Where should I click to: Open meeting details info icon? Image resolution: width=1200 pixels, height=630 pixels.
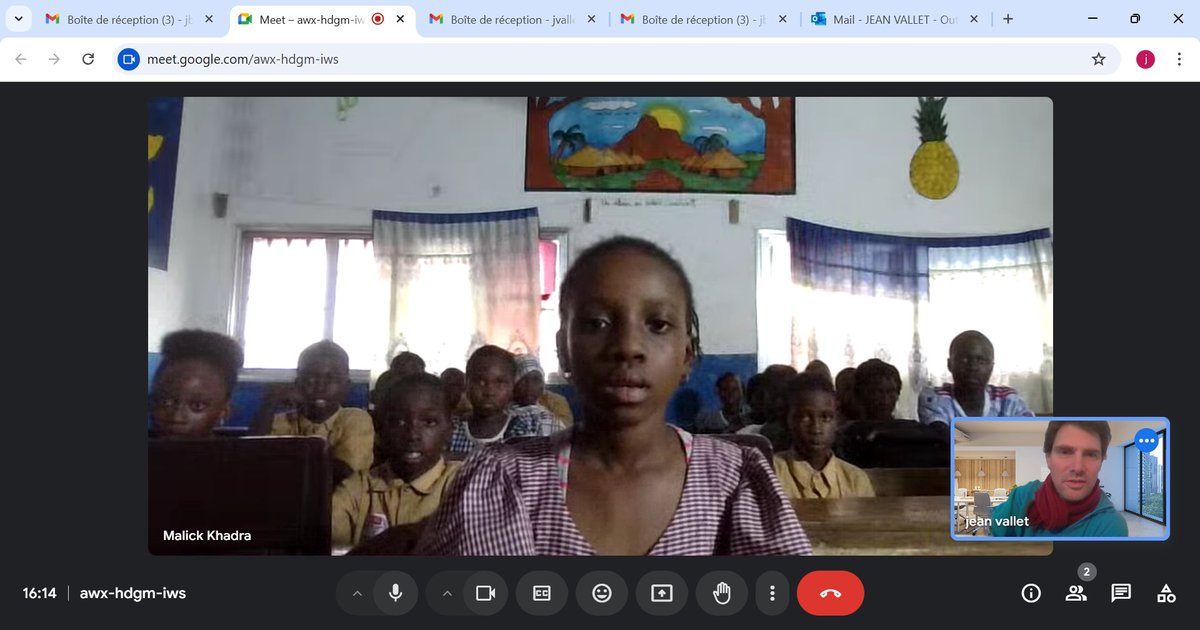coord(1031,593)
